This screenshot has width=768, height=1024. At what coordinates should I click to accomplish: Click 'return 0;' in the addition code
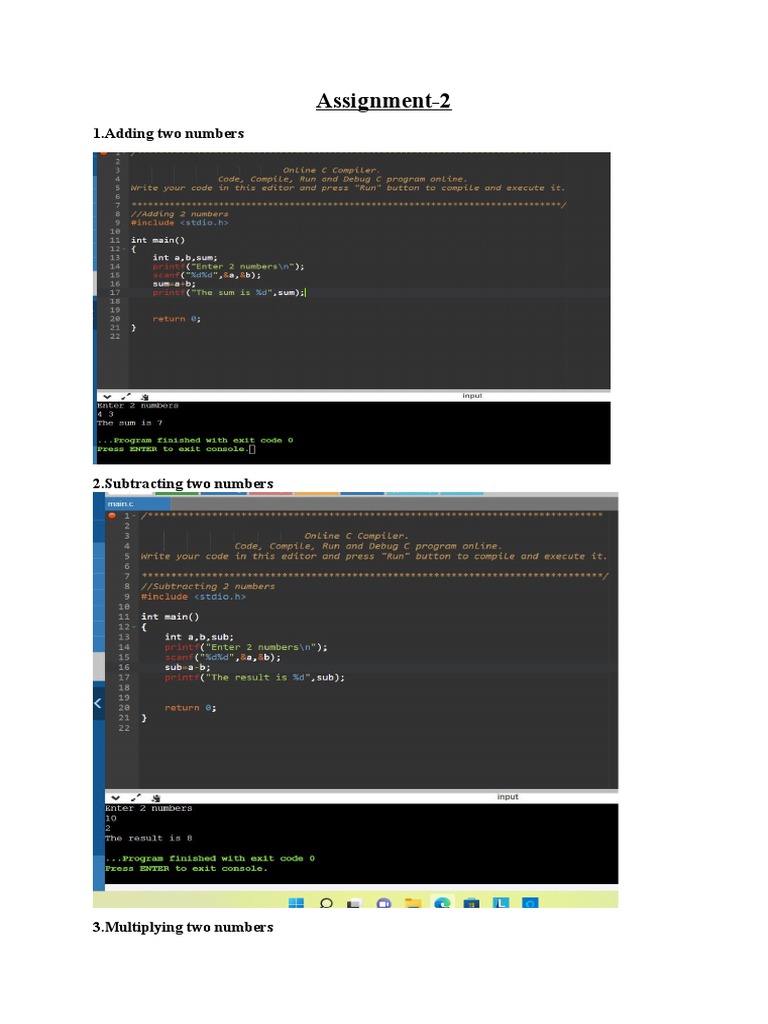click(176, 319)
